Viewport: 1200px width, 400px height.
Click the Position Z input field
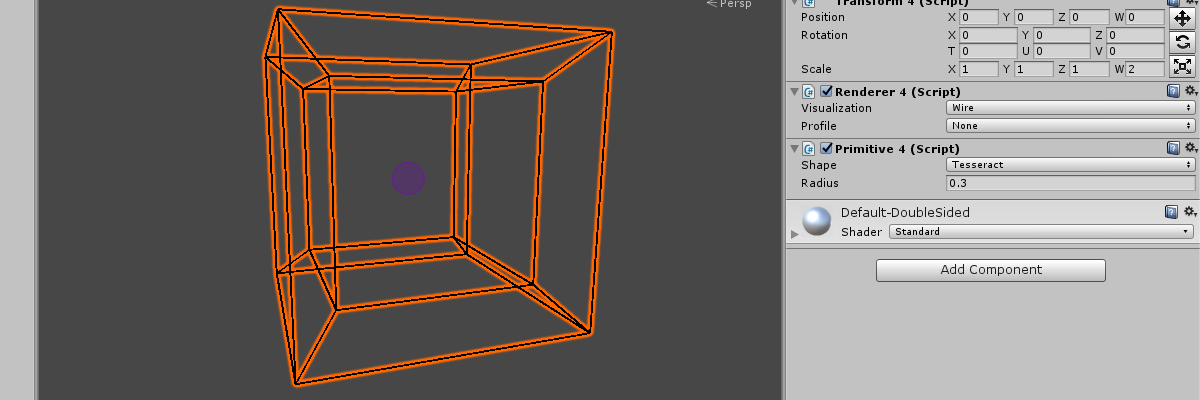click(x=1089, y=17)
